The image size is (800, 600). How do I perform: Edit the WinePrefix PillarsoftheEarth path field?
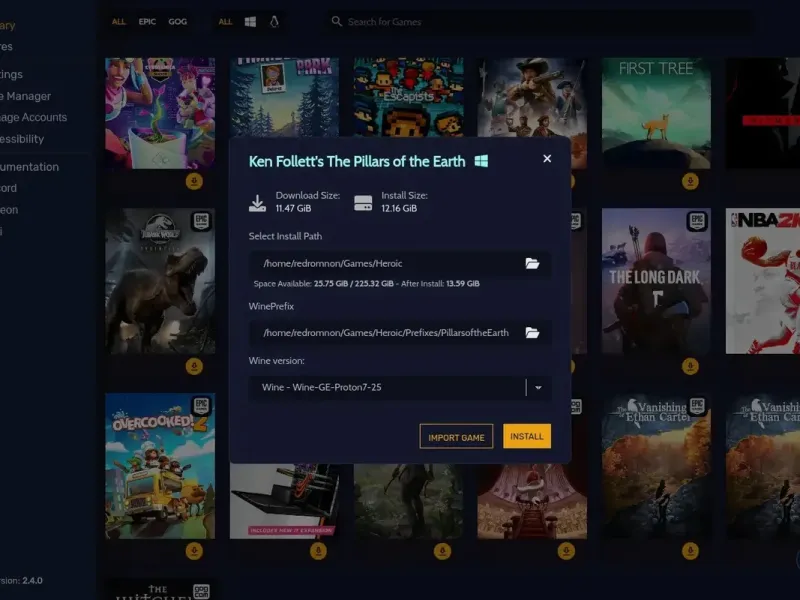400,333
